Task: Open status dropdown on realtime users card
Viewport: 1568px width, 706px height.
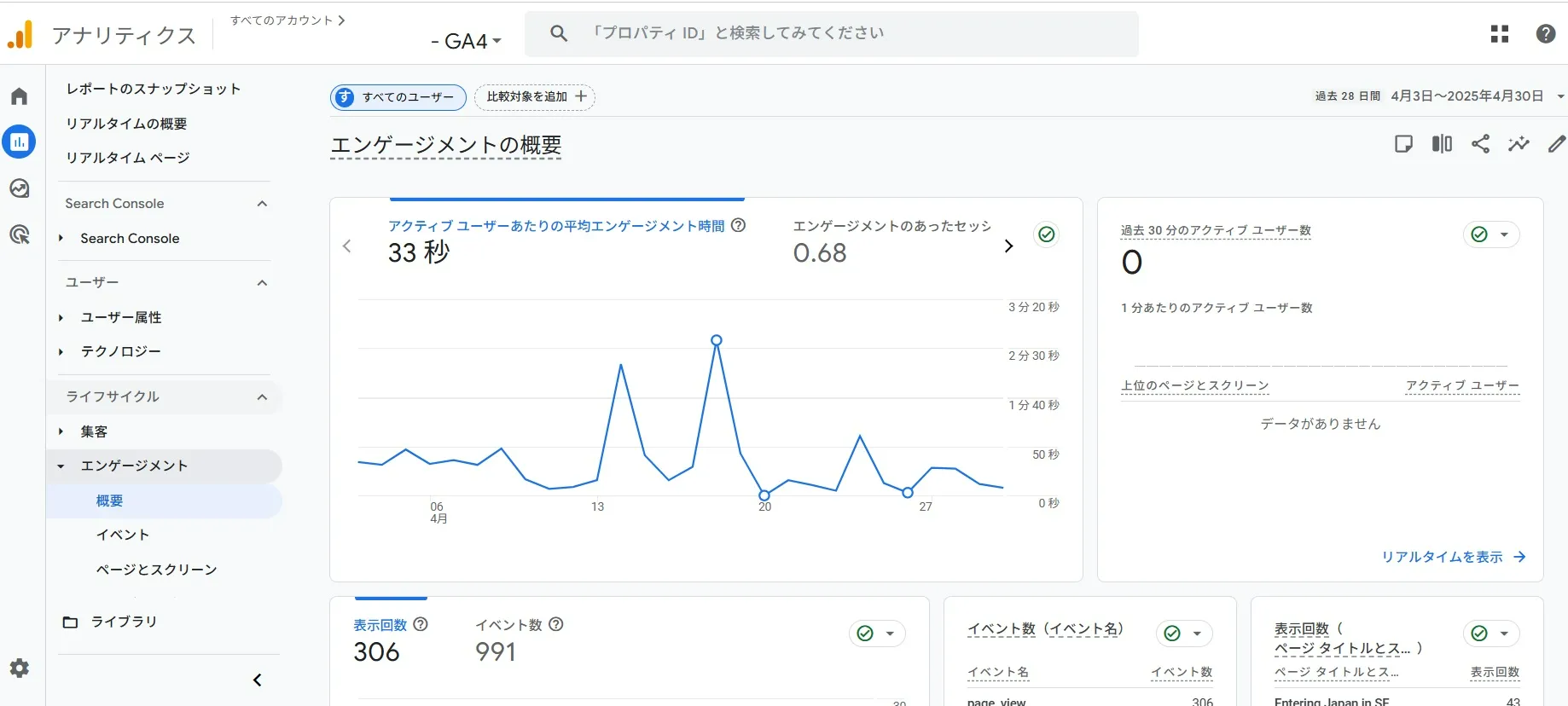Action: (1504, 234)
